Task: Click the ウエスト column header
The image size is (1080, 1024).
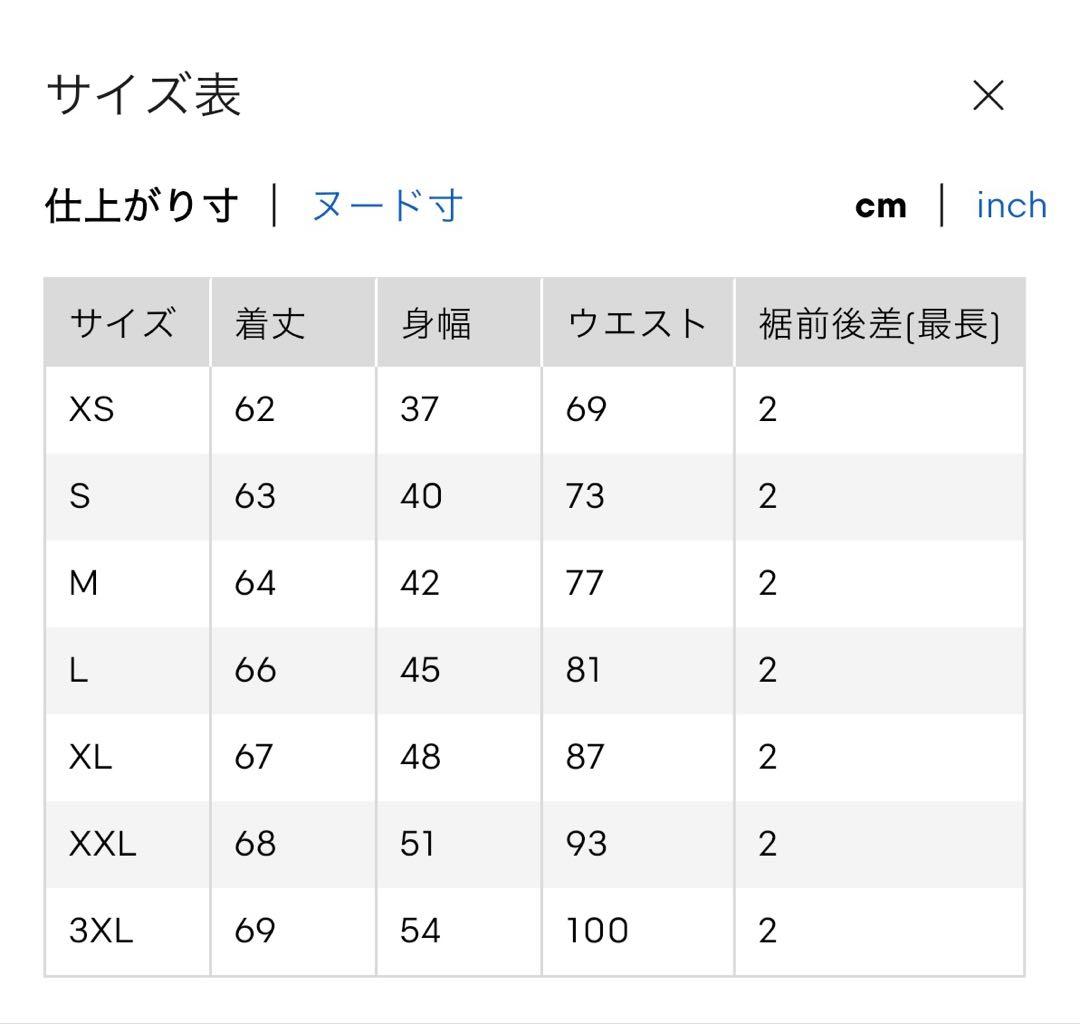Action: point(637,323)
